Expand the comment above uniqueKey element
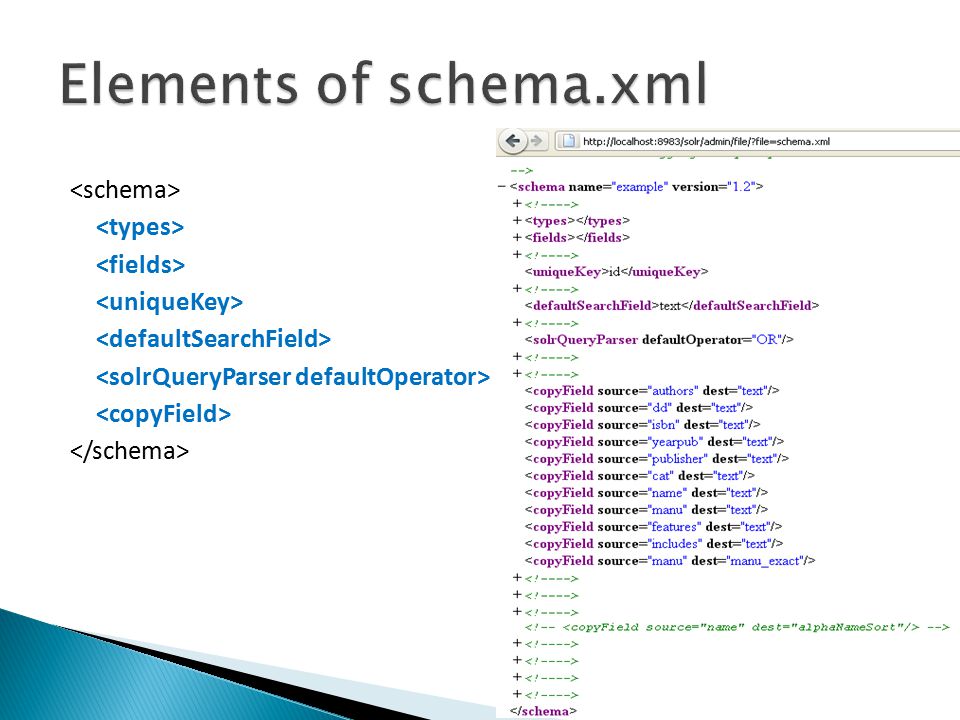Image resolution: width=960 pixels, height=720 pixels. pyautogui.click(x=517, y=255)
